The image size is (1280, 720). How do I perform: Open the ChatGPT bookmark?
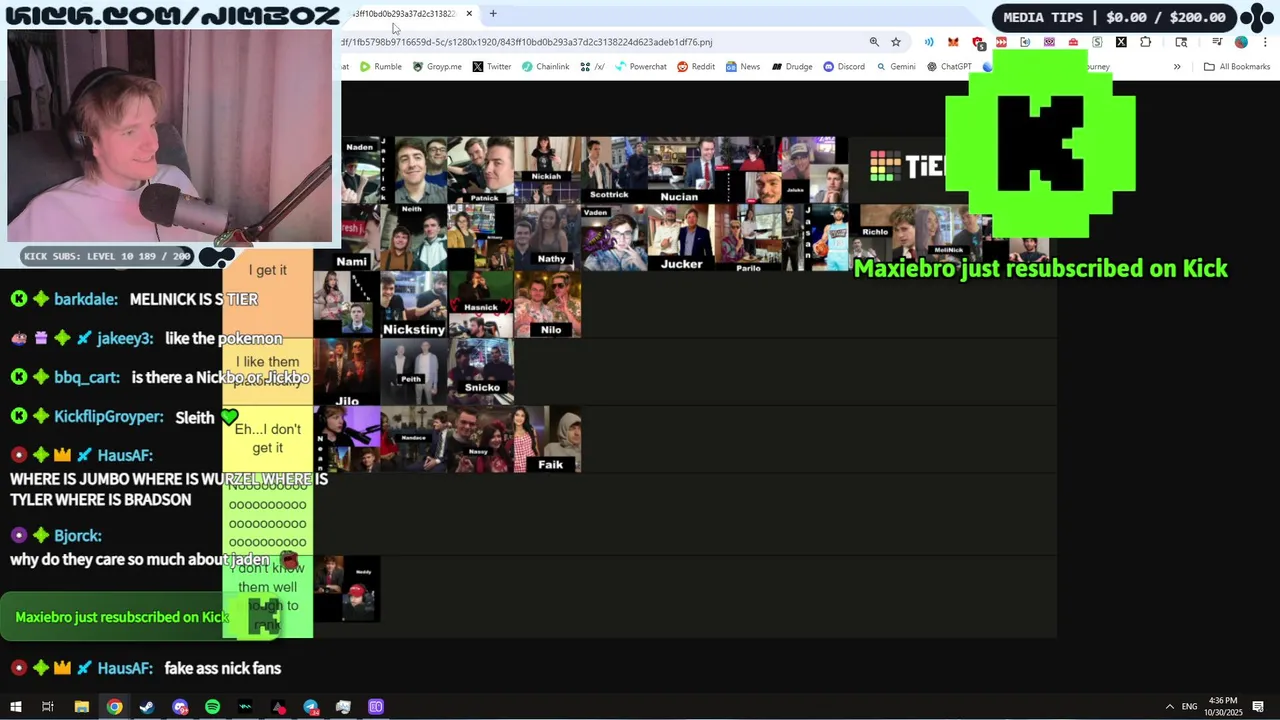pos(949,67)
